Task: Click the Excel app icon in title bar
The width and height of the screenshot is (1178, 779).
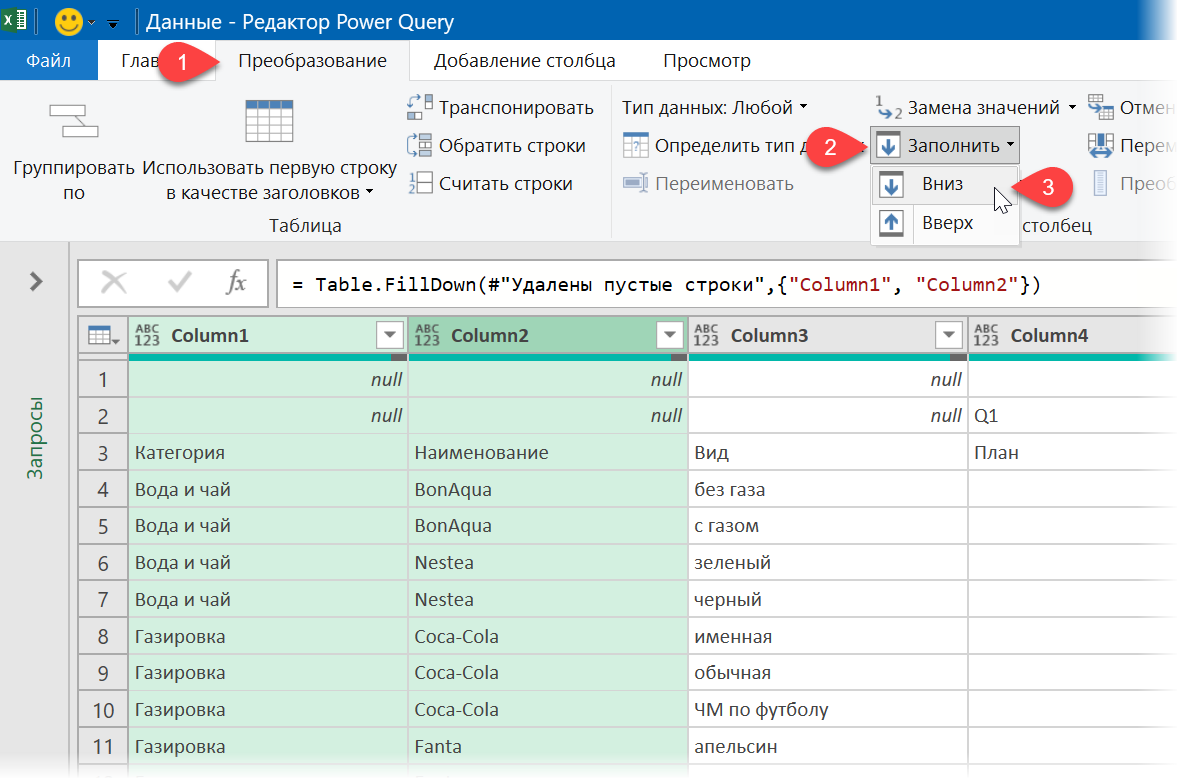Action: [14, 20]
